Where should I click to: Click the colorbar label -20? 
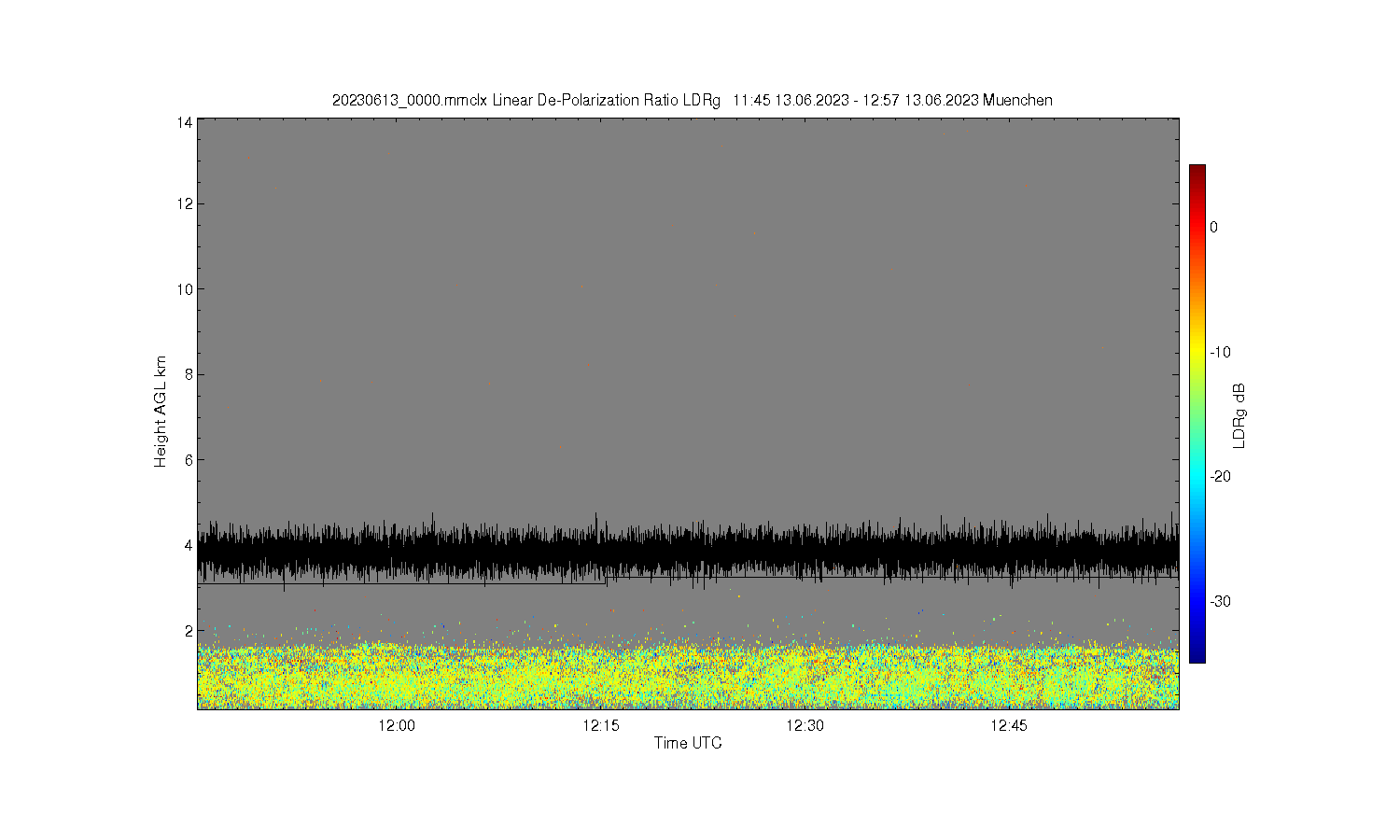point(1220,476)
